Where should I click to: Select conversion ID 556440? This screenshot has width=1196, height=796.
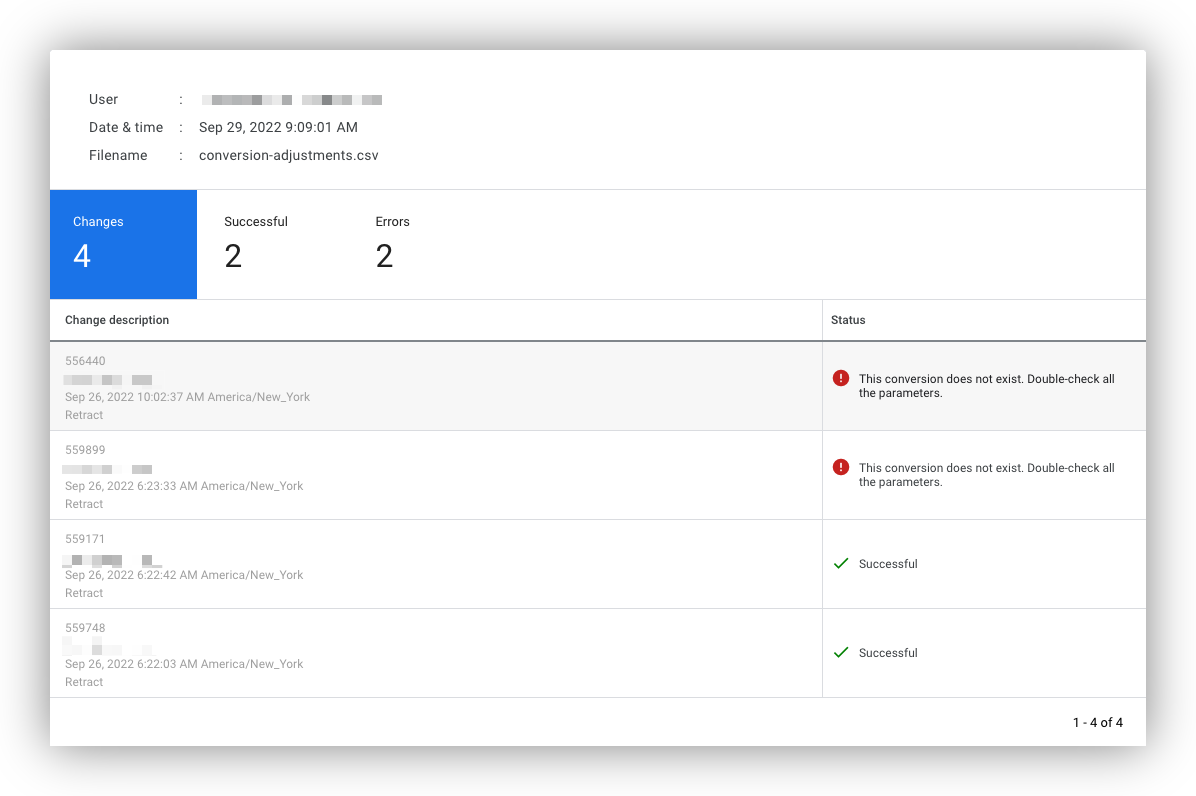point(85,361)
